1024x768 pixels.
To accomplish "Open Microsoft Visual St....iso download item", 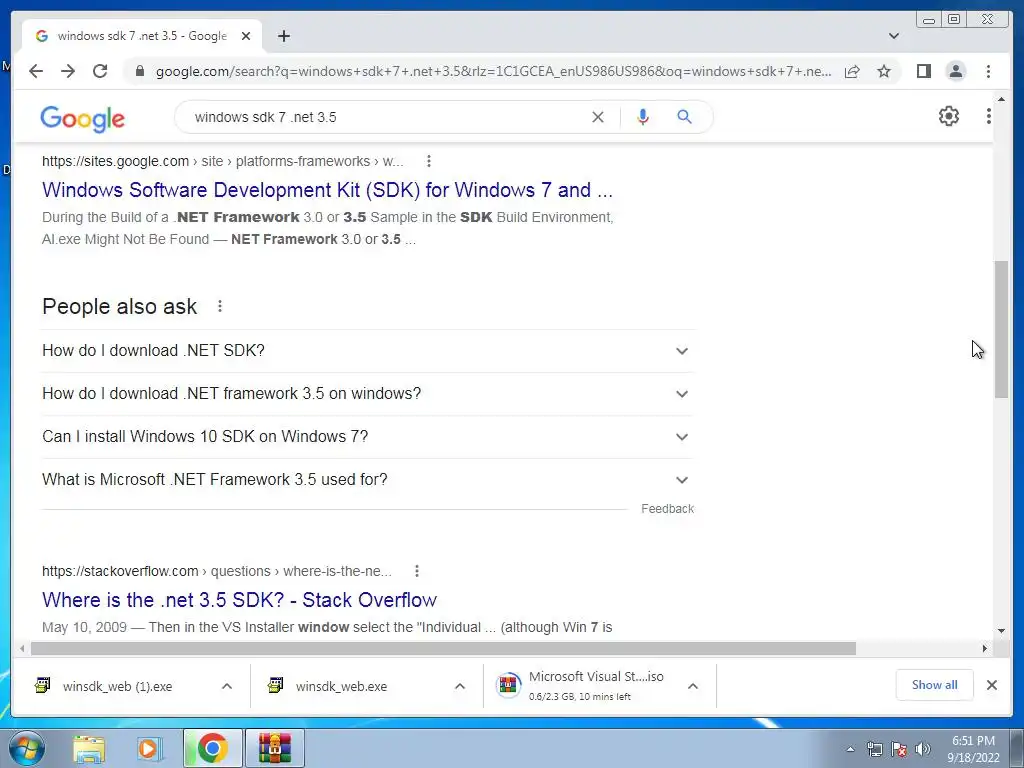I will click(x=581, y=686).
